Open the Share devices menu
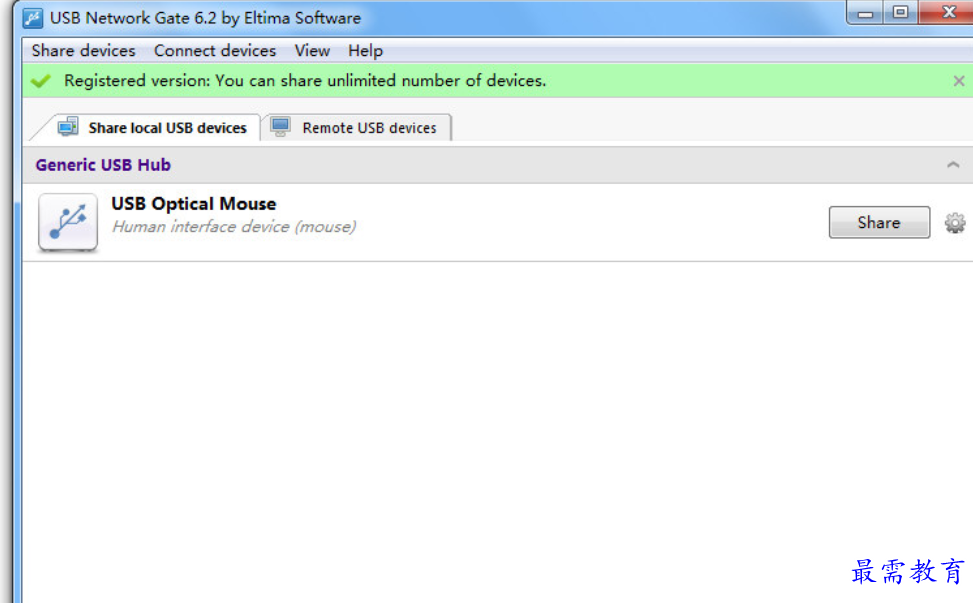 [x=84, y=51]
